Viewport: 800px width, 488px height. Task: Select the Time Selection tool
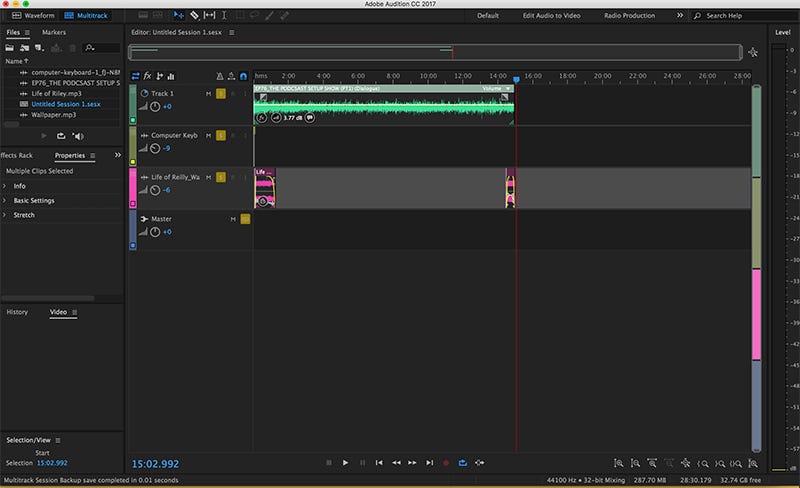coord(224,15)
